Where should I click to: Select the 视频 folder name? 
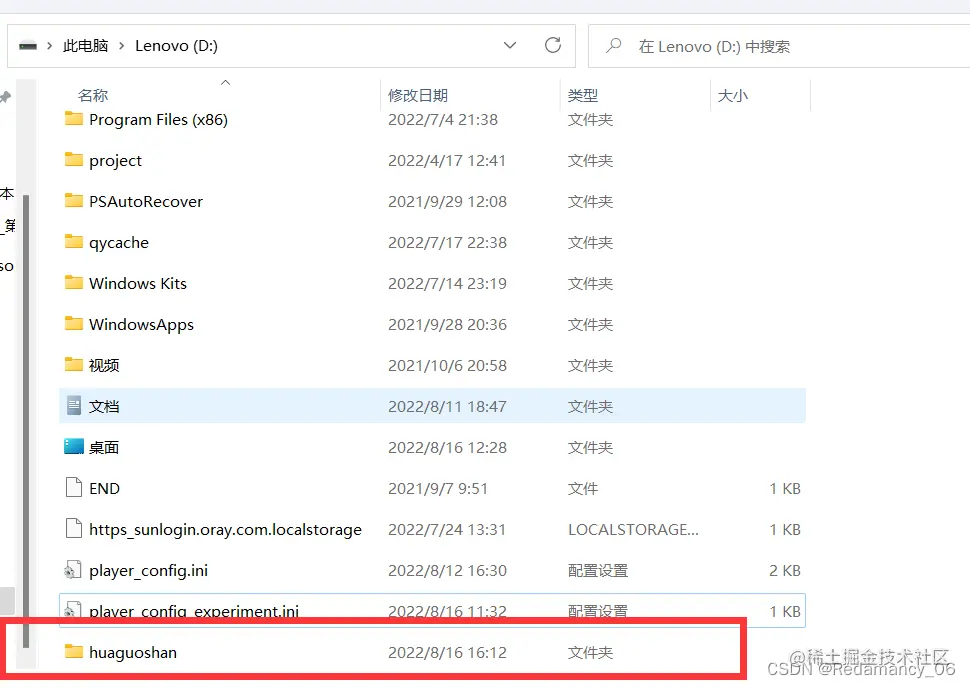click(104, 365)
